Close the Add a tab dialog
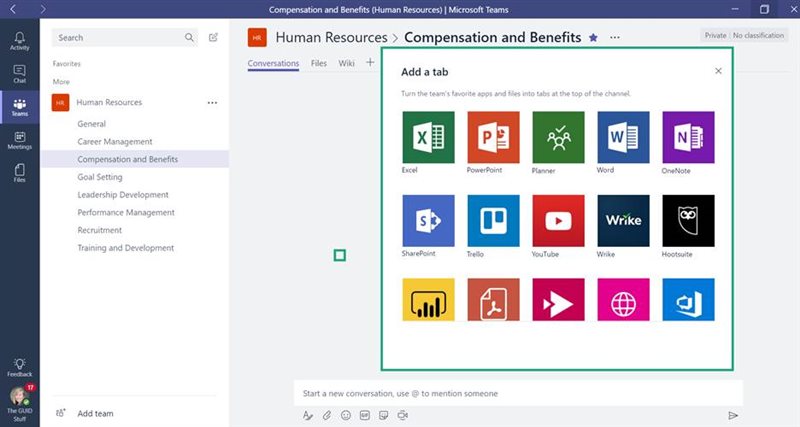The image size is (800, 427). tap(718, 71)
